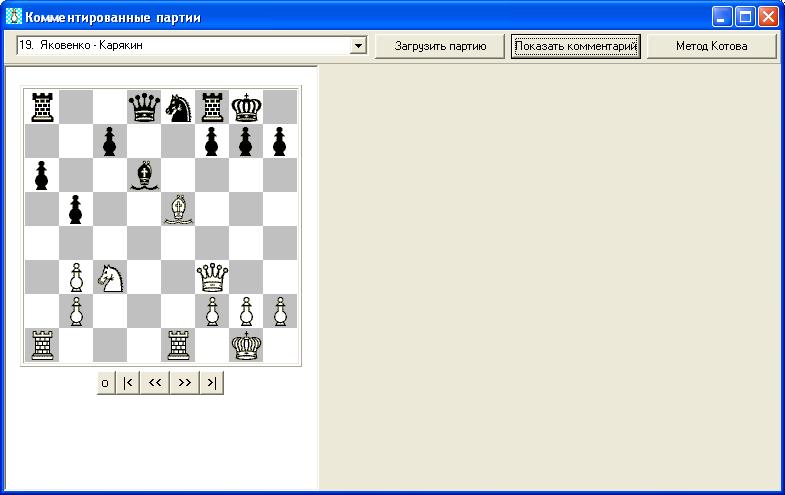Select the white rook on e1

178,345
